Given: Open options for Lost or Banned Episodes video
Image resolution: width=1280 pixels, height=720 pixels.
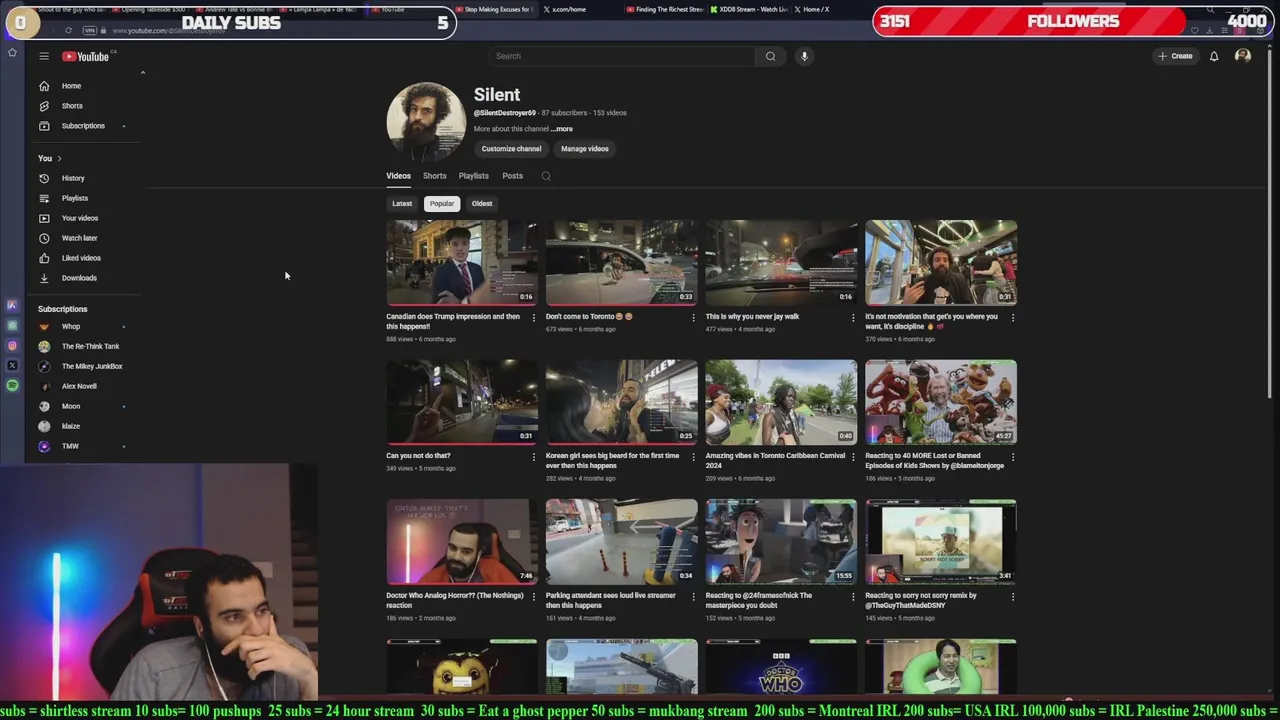Looking at the screenshot, I should [x=1013, y=457].
